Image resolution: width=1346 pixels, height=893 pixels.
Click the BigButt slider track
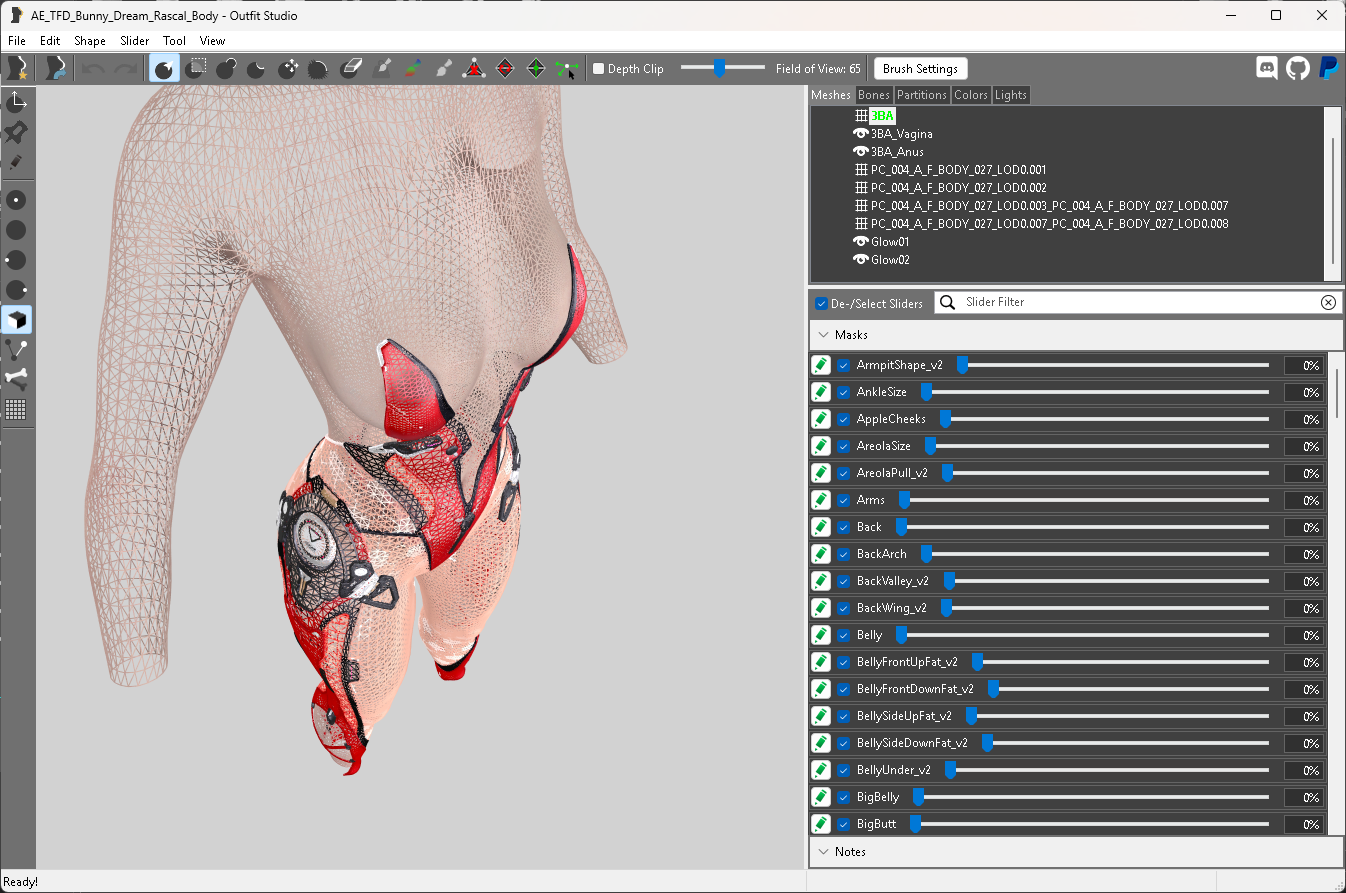[x=1089, y=824]
